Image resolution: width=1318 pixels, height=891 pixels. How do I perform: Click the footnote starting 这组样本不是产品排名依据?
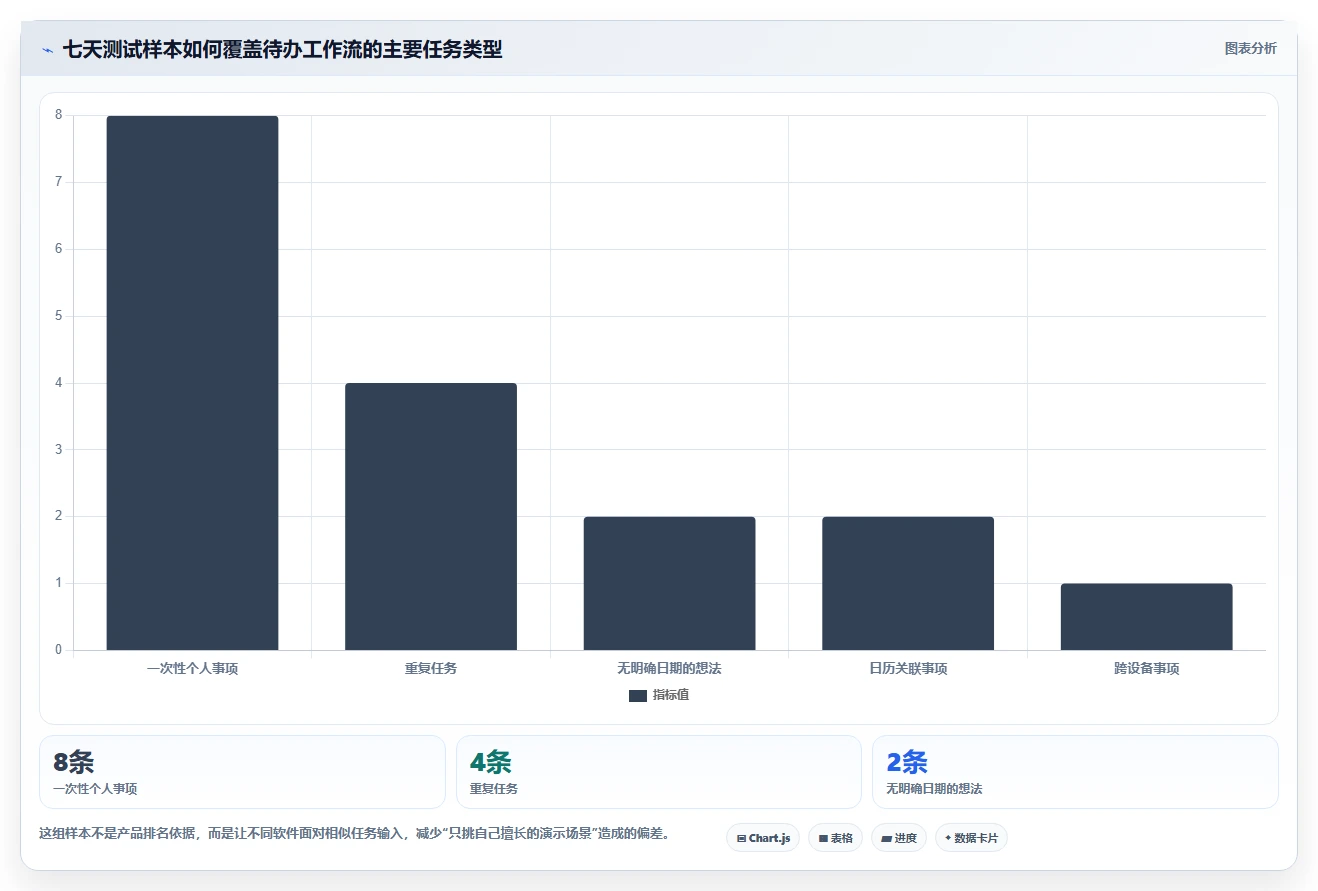click(354, 833)
